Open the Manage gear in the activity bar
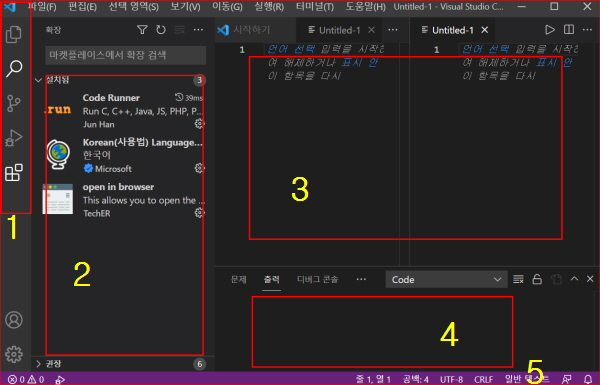The width and height of the screenshot is (600, 385). [14, 354]
